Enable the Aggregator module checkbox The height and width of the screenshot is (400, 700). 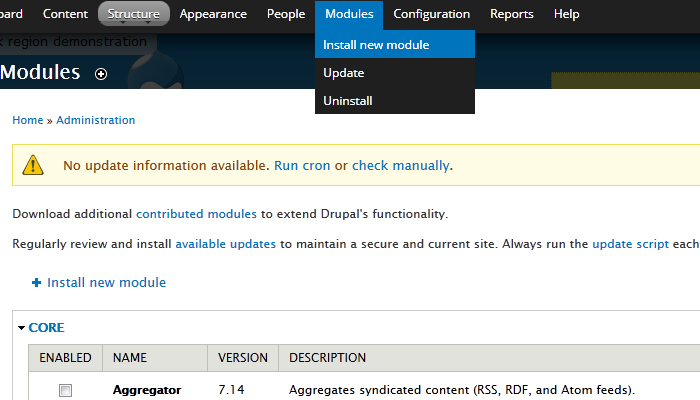[66, 390]
